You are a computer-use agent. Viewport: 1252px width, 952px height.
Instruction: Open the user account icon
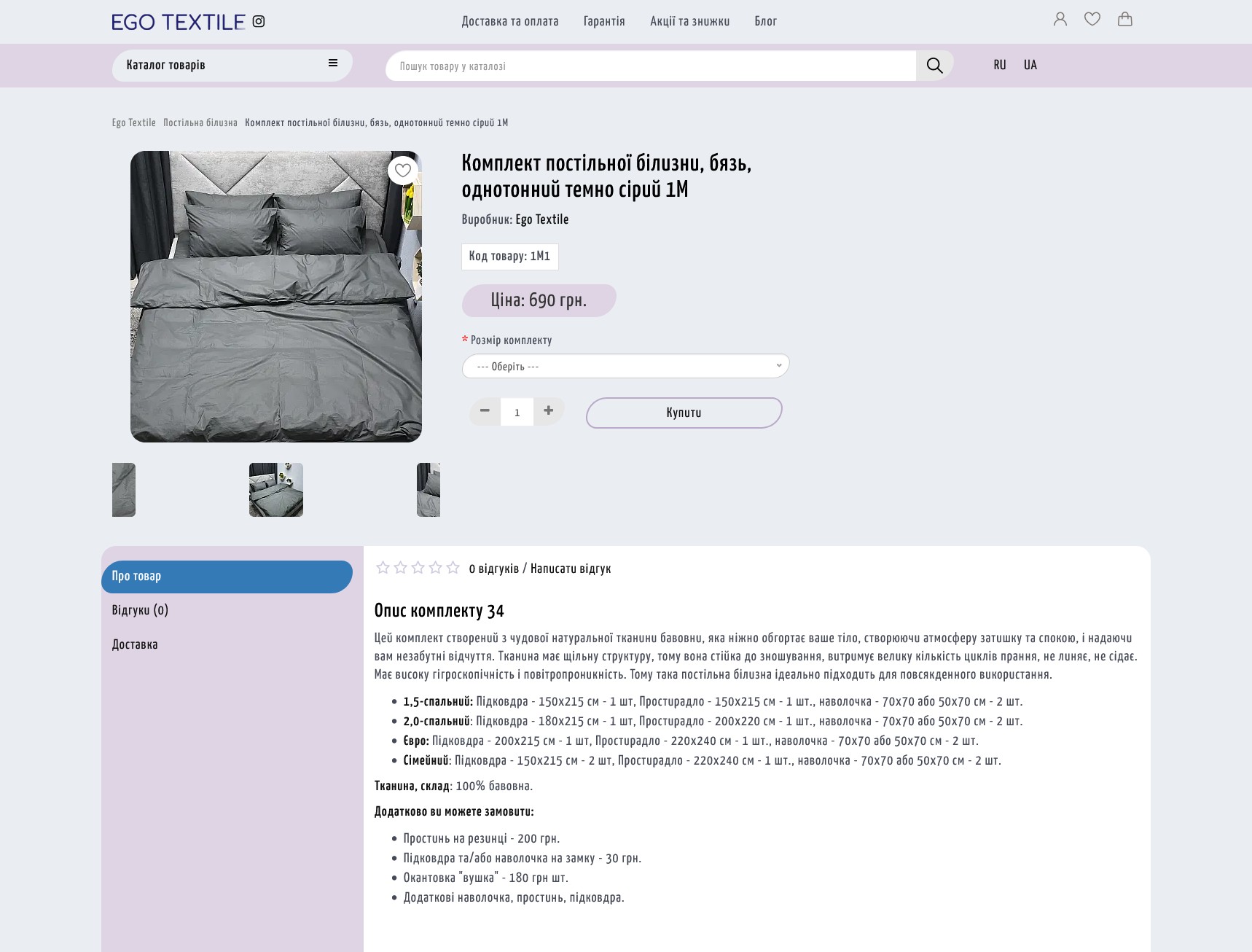[1060, 19]
